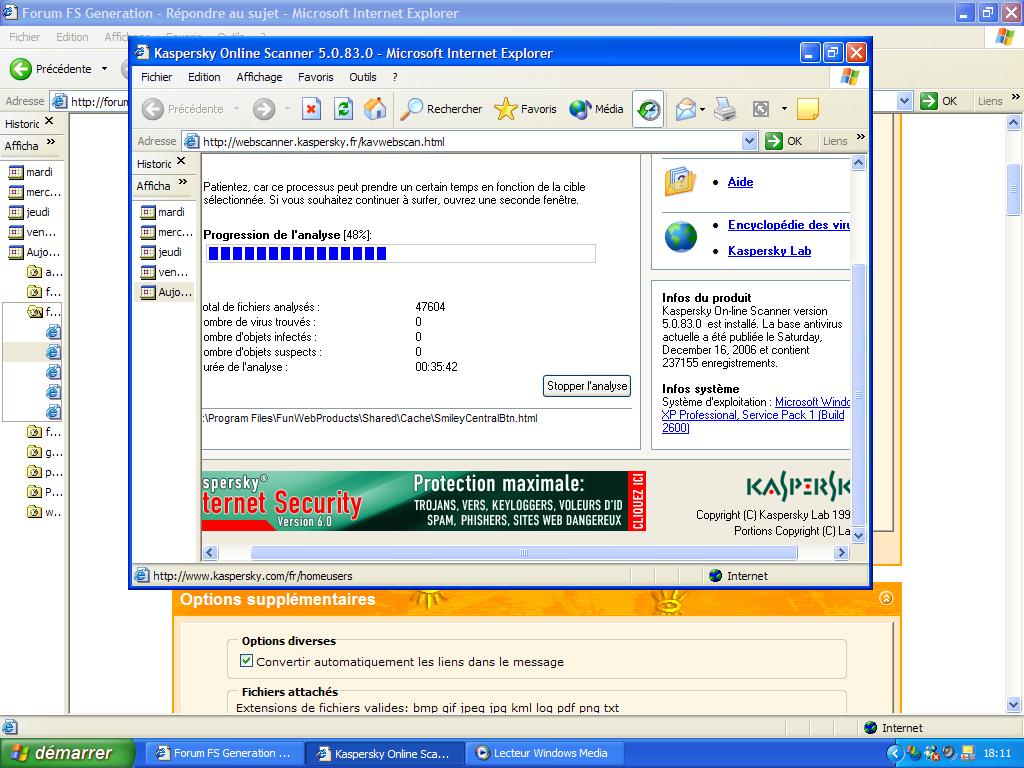
Task: Open Favoris star in Kaspersky toolbar
Action: tap(526, 109)
